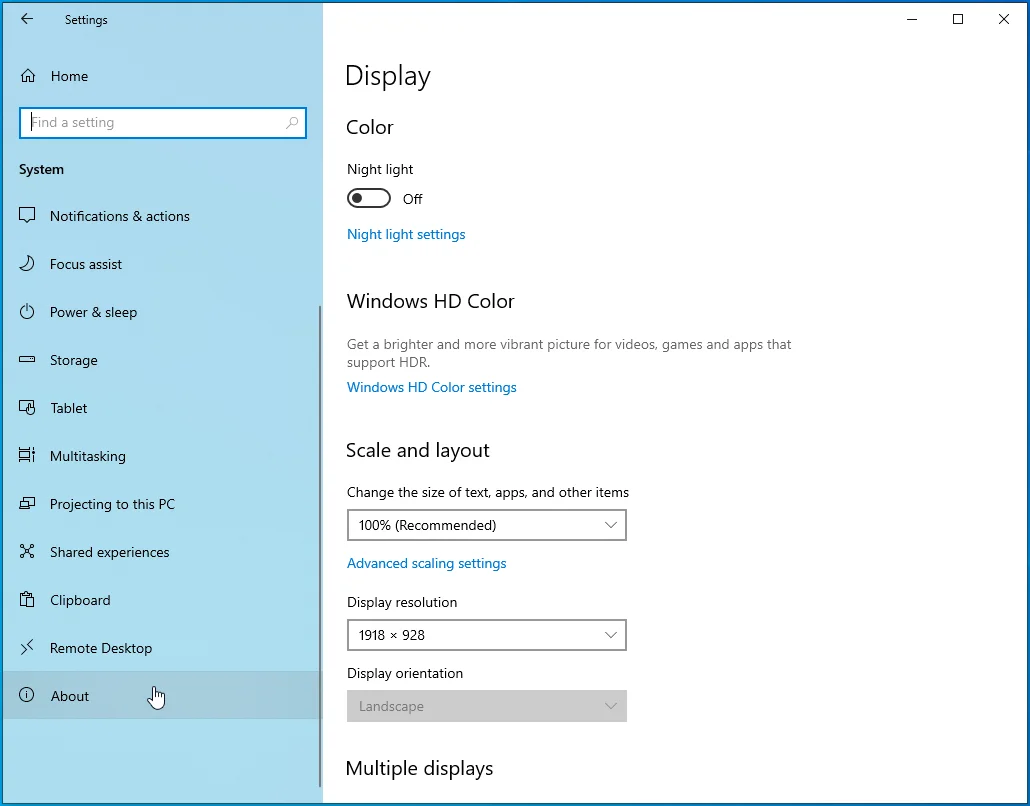Click the Projecting to this PC icon

(27, 503)
